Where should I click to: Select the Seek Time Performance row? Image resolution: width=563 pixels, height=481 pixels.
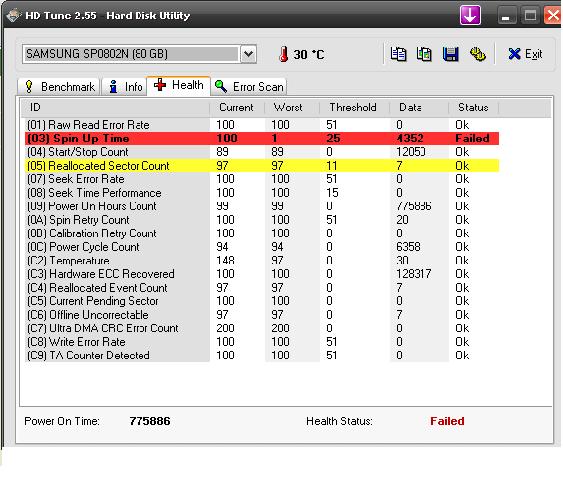coord(262,193)
